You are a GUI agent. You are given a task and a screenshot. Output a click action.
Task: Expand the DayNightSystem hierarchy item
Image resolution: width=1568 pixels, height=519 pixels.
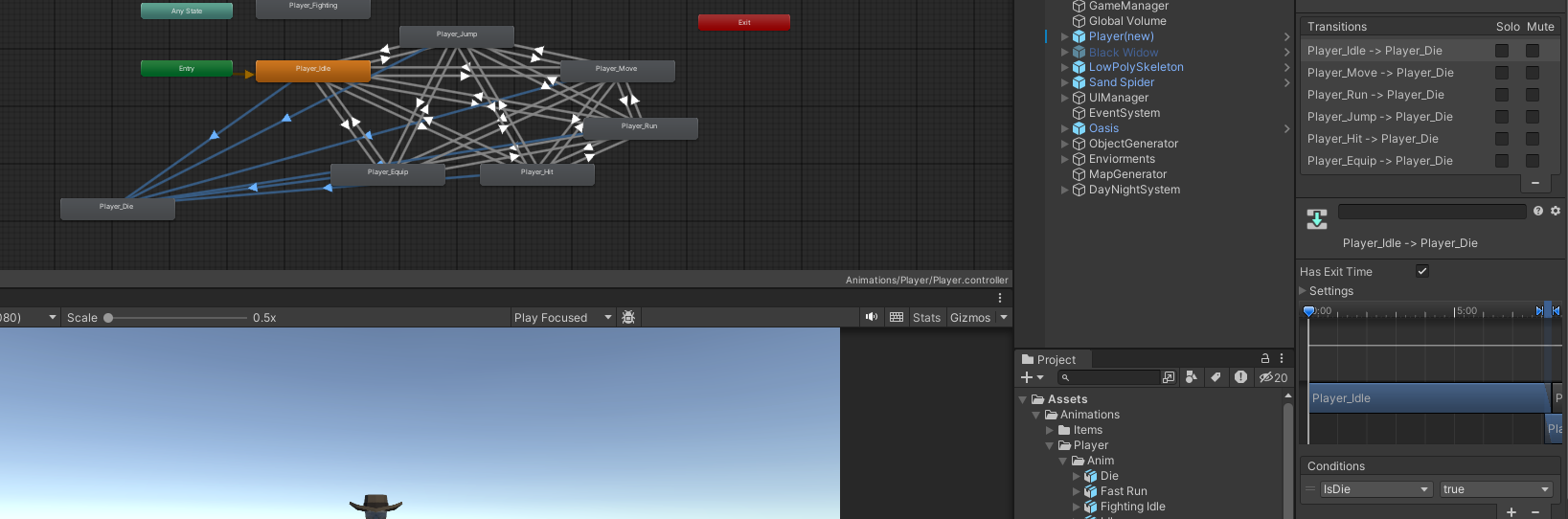[x=1064, y=190]
